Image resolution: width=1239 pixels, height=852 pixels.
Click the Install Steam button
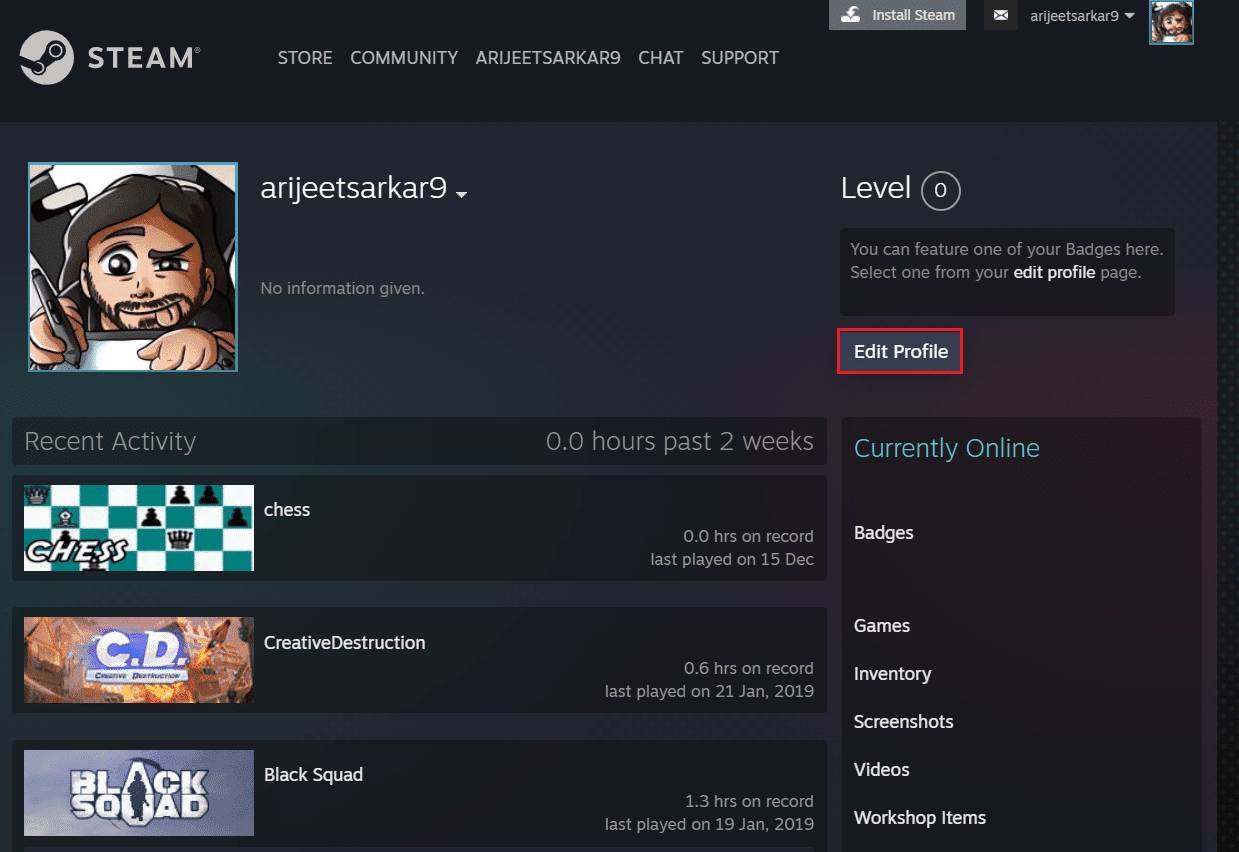pyautogui.click(x=897, y=15)
